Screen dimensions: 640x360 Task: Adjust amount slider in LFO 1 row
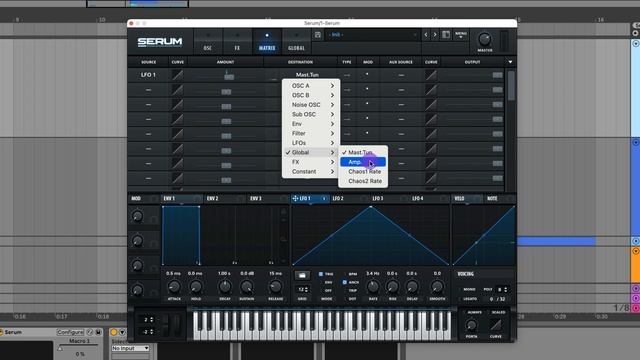click(229, 76)
